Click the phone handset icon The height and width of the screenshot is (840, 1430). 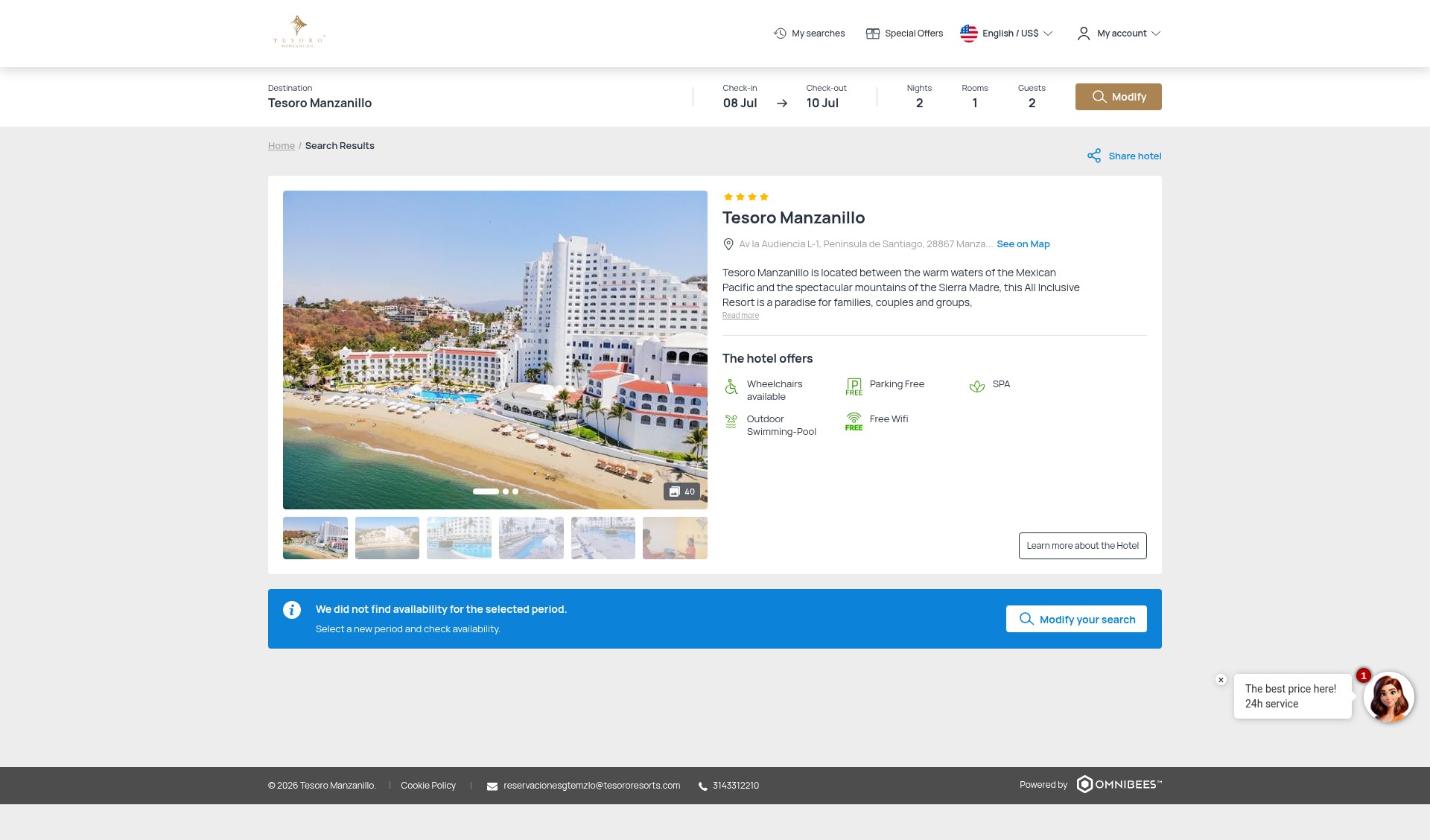[x=702, y=786]
